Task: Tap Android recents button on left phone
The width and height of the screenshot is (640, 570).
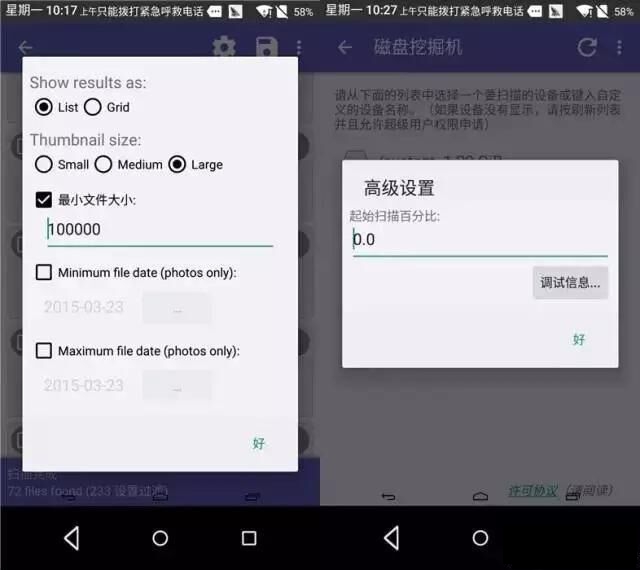Action: pos(249,538)
